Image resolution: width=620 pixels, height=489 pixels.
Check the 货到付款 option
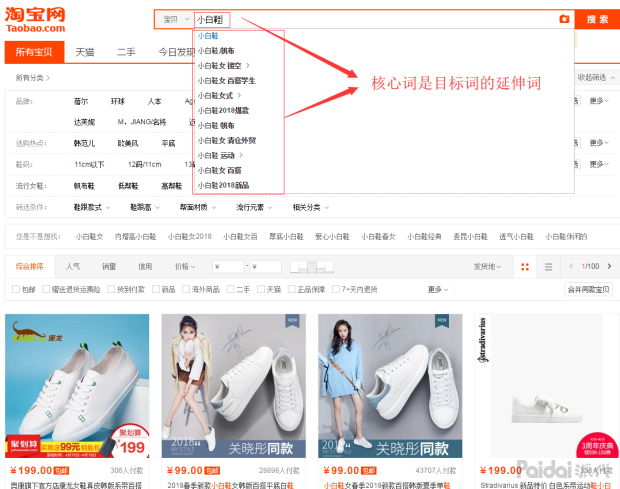click(111, 289)
